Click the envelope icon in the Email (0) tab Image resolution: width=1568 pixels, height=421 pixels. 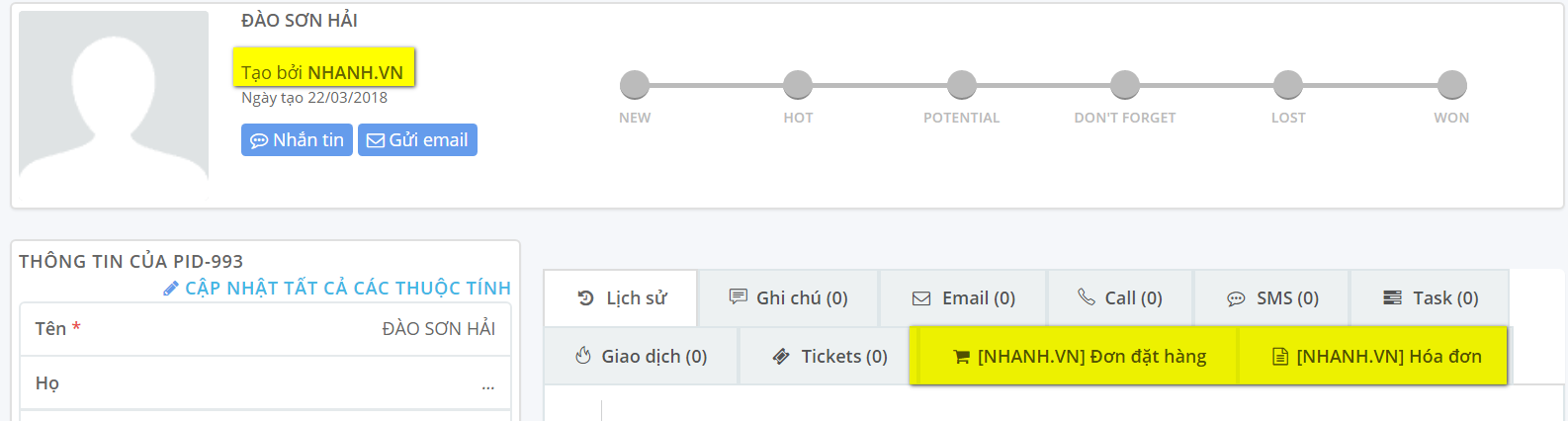921,298
